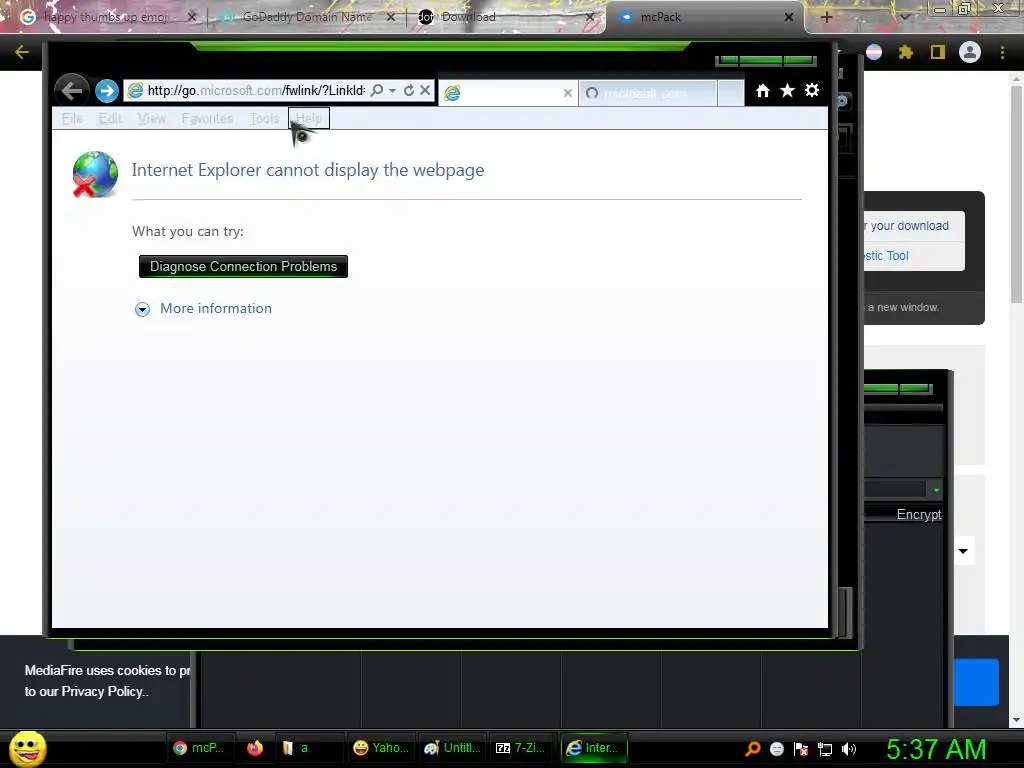
Task: Refresh the Internet Explorer page
Action: pyautogui.click(x=409, y=90)
